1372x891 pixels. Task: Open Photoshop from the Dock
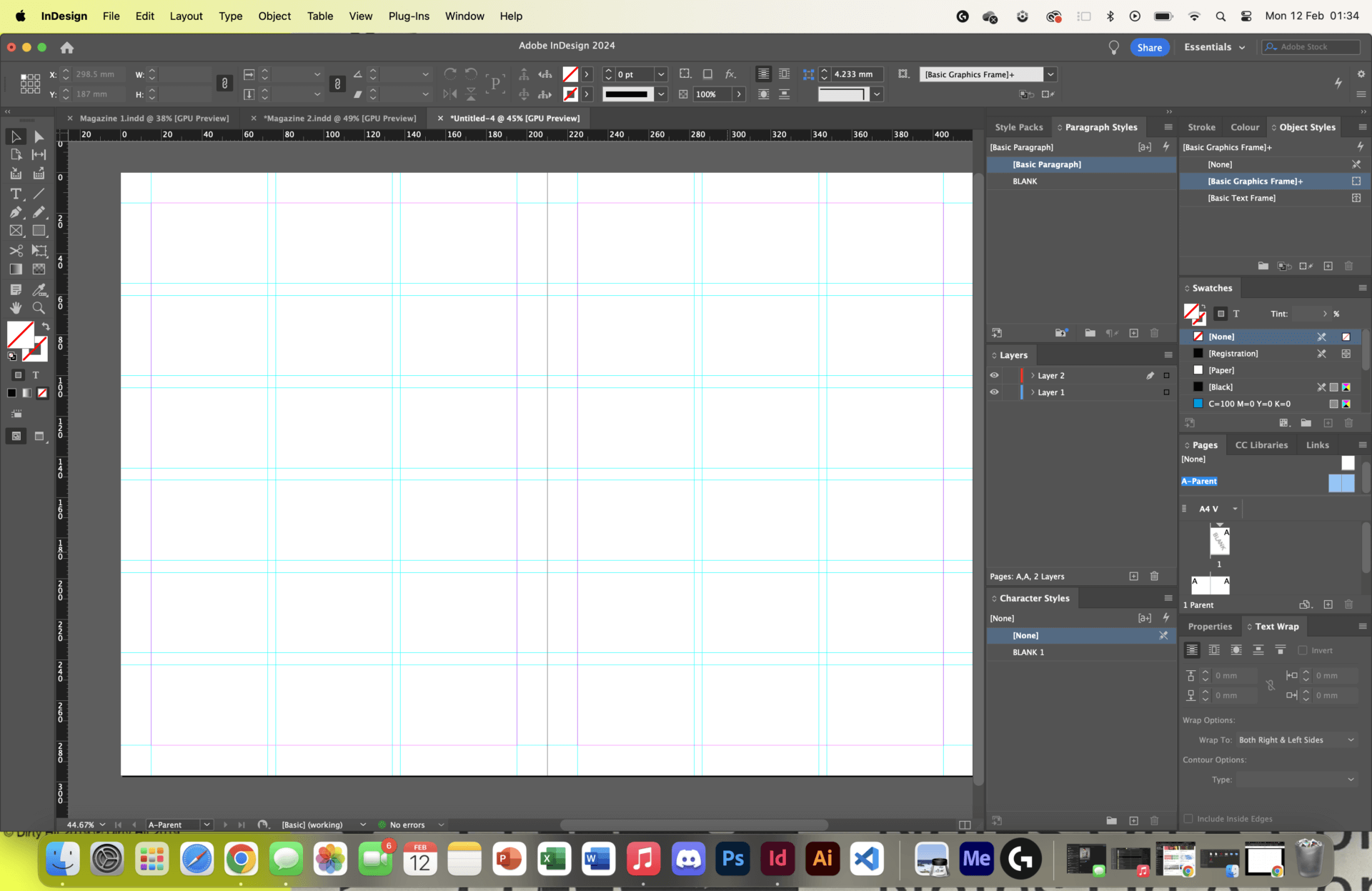point(732,858)
